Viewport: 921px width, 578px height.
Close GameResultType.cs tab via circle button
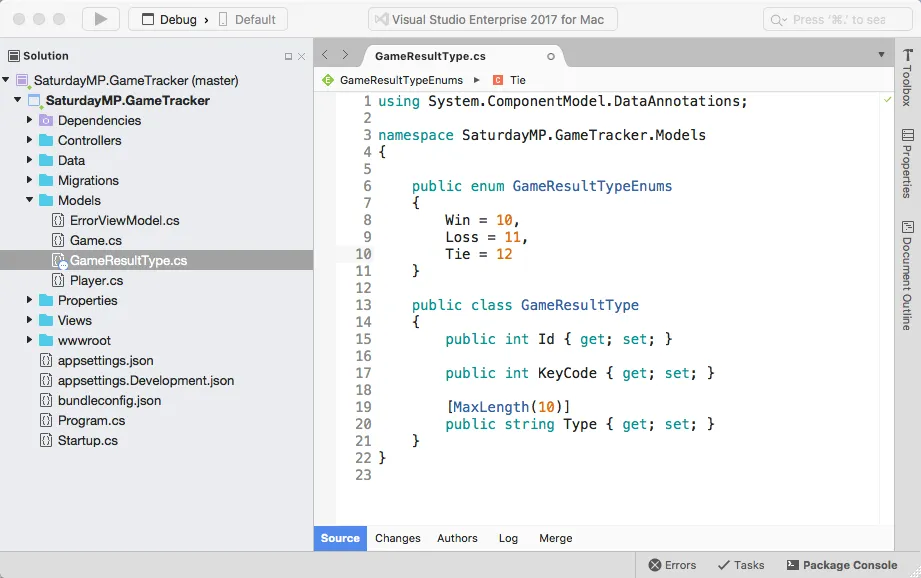click(x=550, y=56)
